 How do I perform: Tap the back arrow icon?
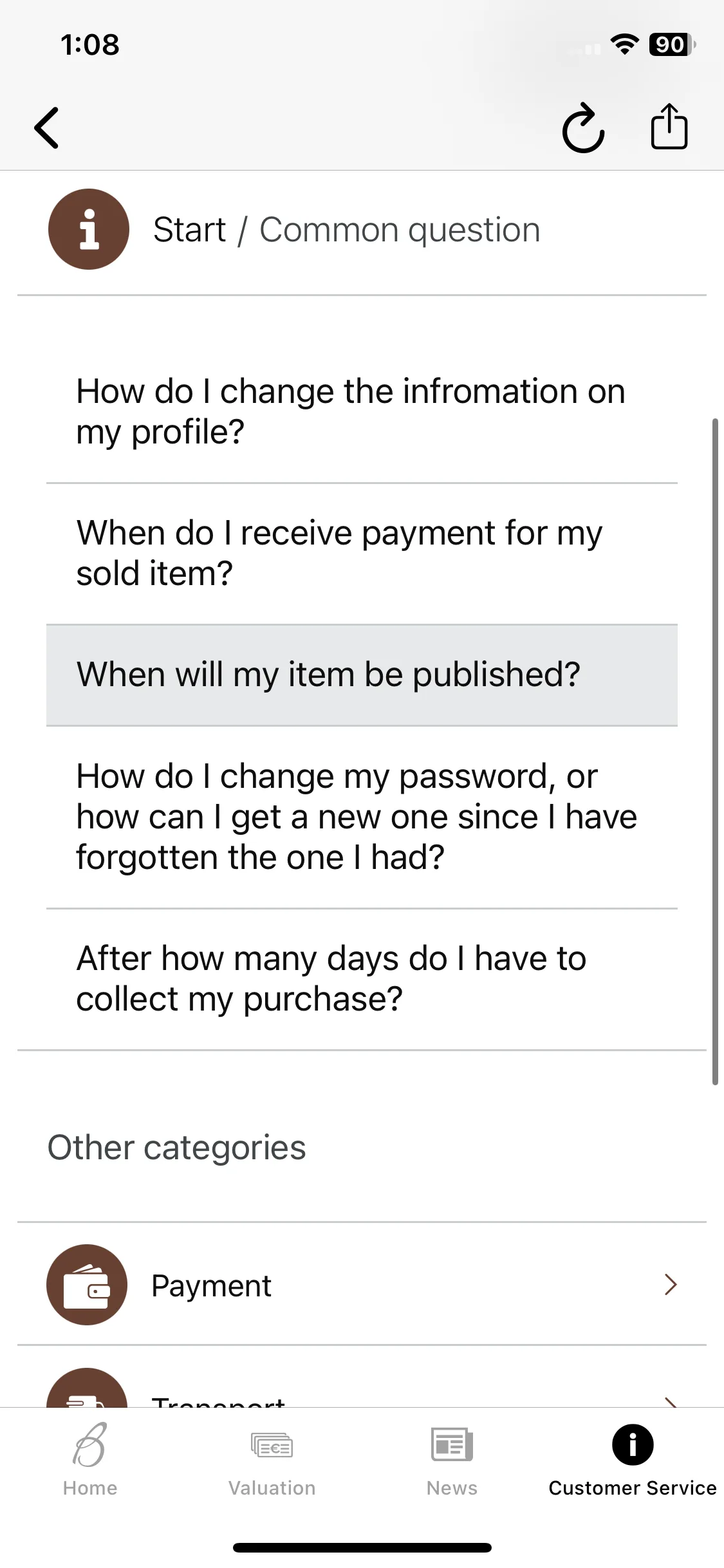46,127
